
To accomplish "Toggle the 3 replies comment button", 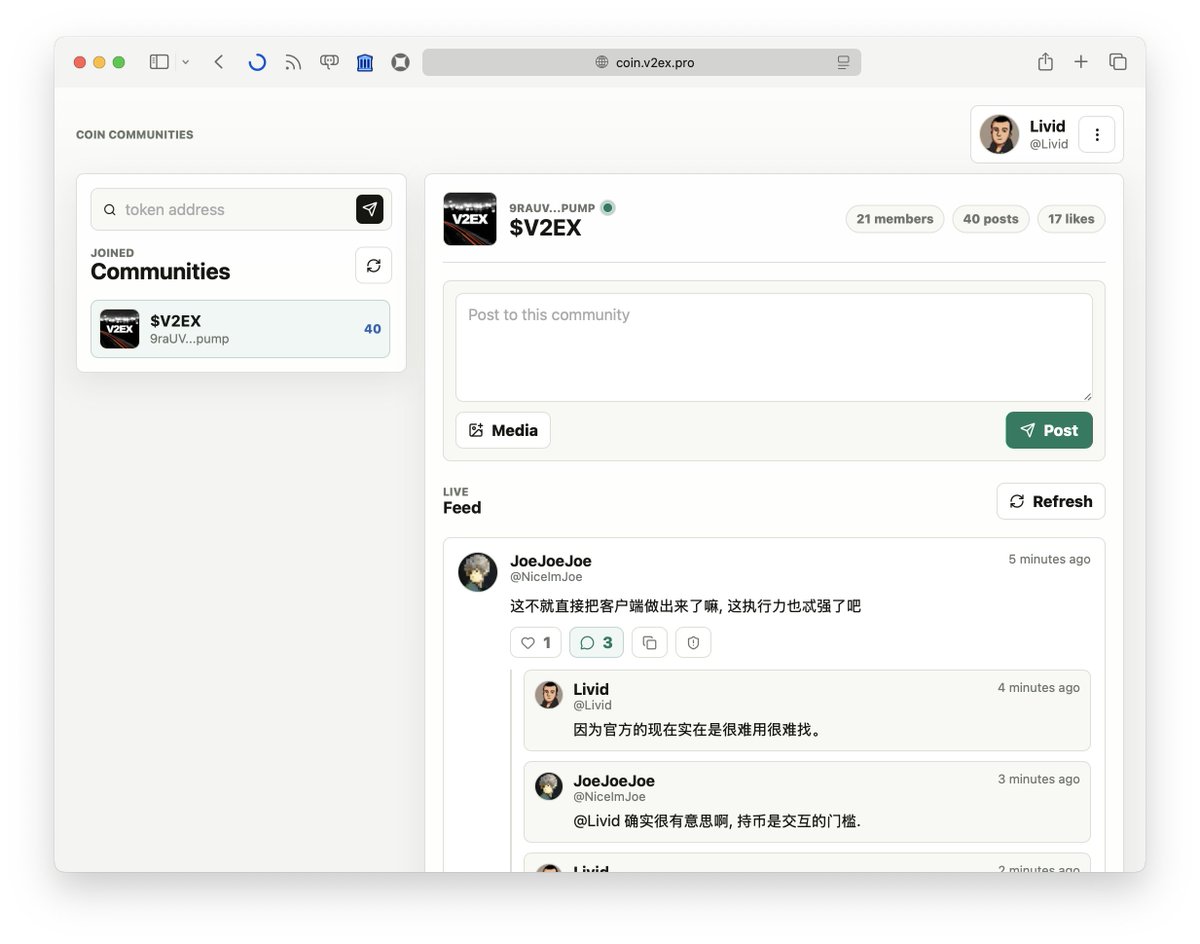I will [597, 642].
